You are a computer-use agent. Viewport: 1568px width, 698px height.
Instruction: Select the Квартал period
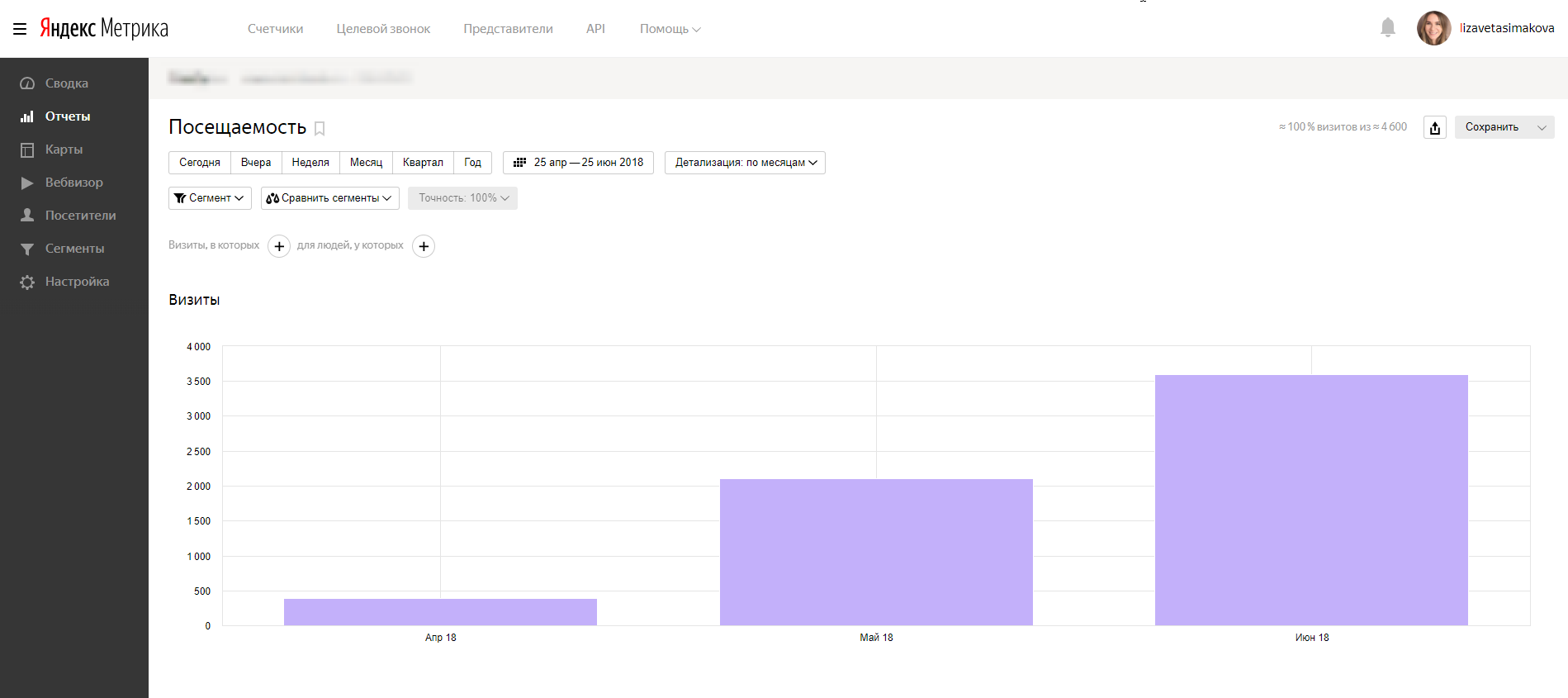[x=423, y=163]
